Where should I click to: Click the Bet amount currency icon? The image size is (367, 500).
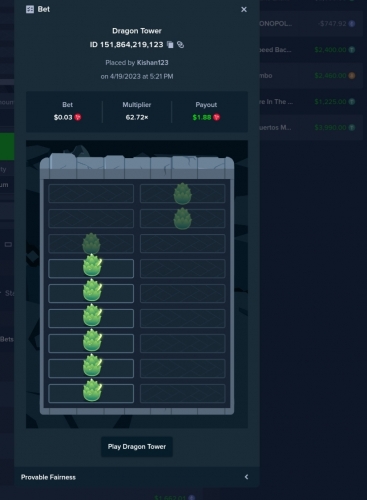pos(78,117)
